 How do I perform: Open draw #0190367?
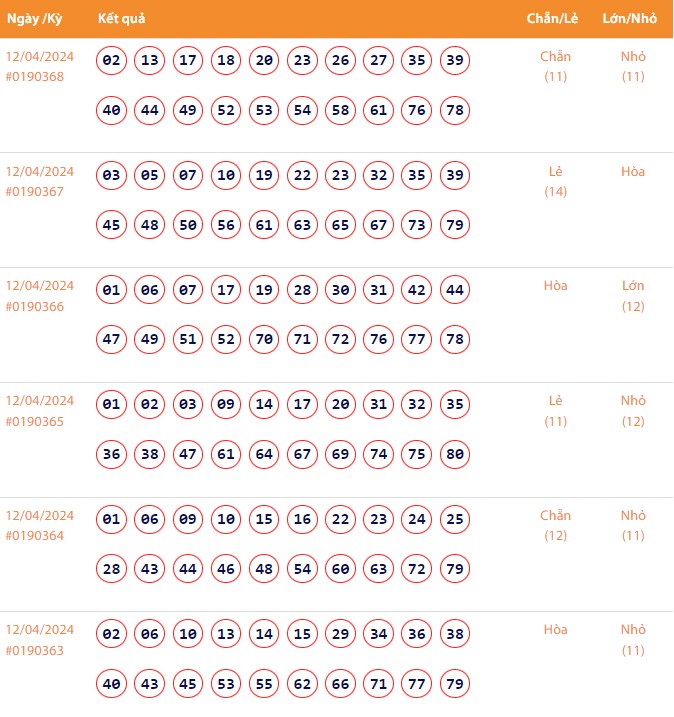click(x=35, y=192)
